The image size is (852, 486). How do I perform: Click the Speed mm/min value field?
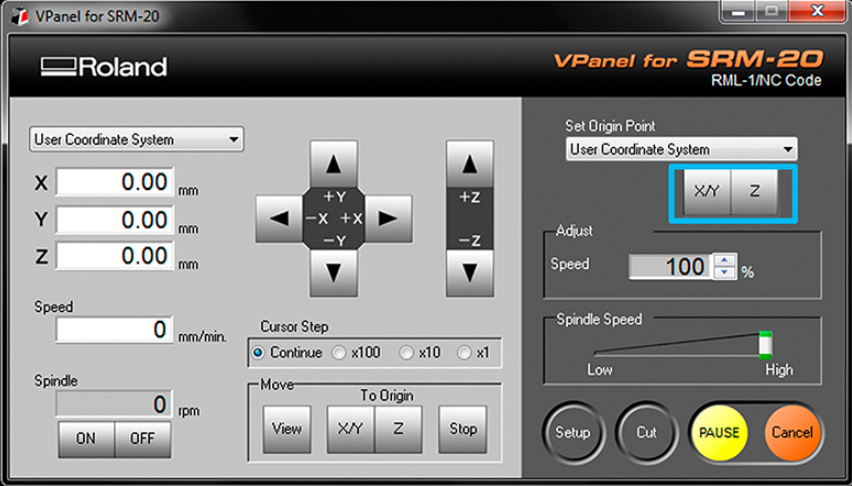[115, 329]
